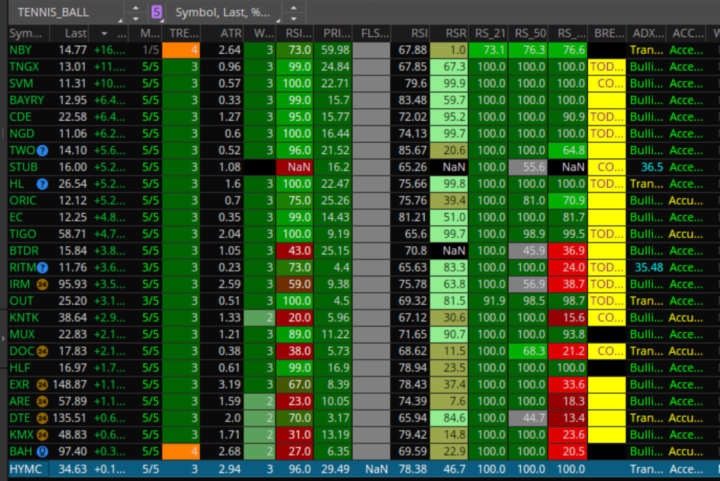Click the orange 24 icon next to EXR
The image size is (720, 481).
pos(42,385)
